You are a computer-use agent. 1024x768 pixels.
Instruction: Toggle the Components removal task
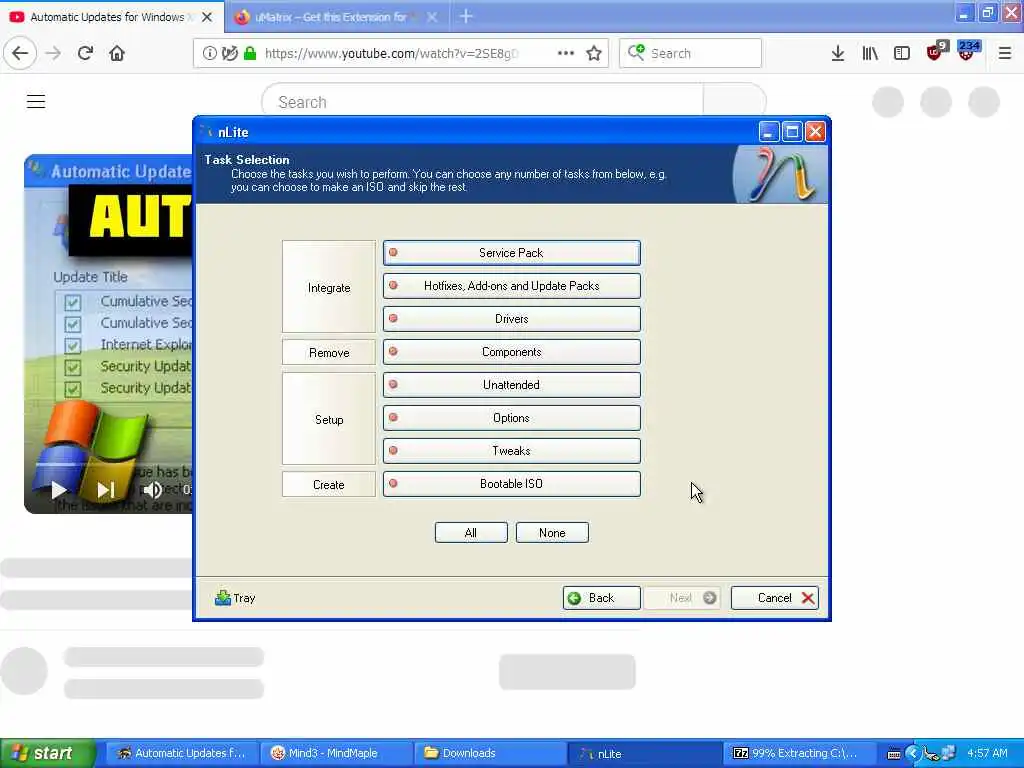[511, 351]
